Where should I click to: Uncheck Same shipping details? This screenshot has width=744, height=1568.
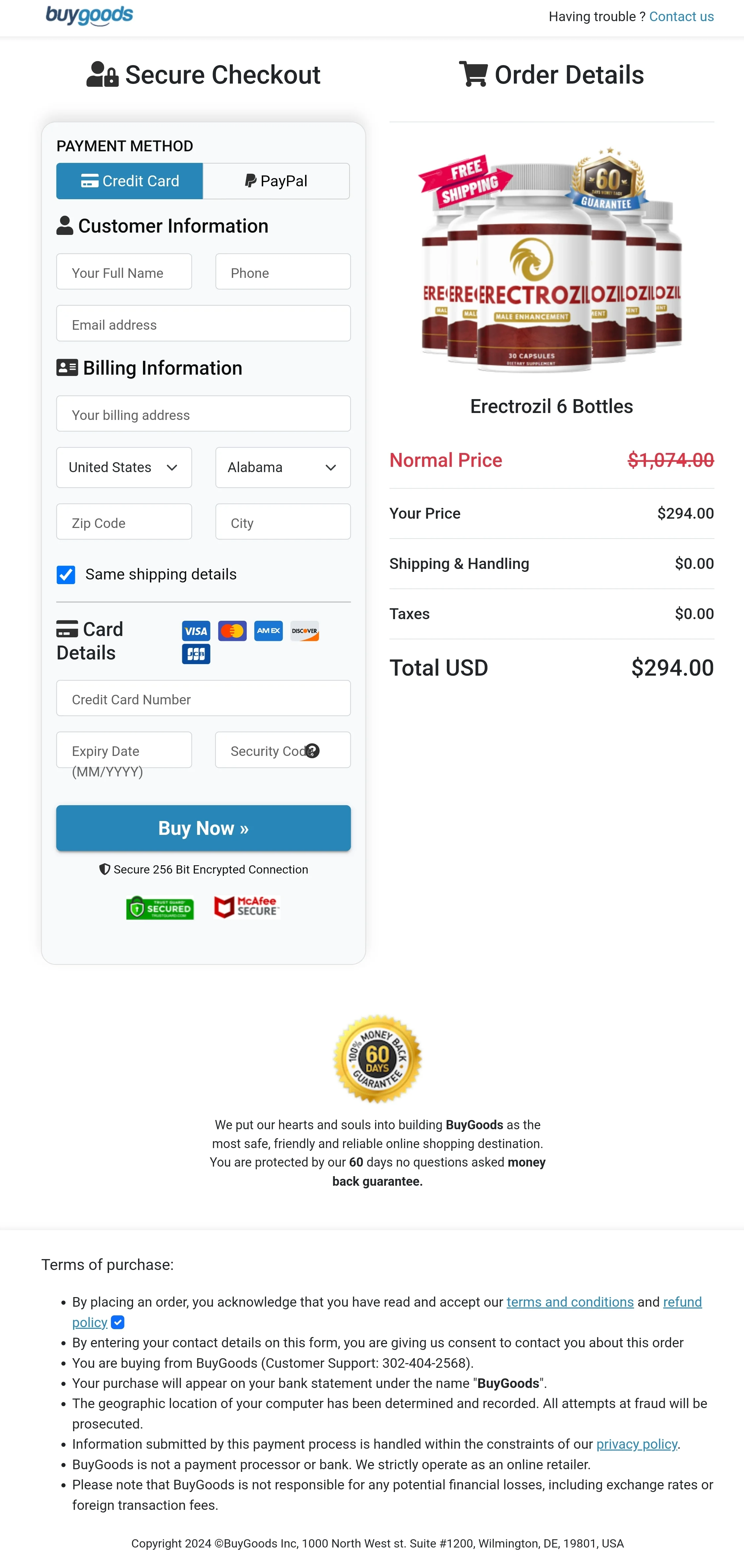coord(66,574)
